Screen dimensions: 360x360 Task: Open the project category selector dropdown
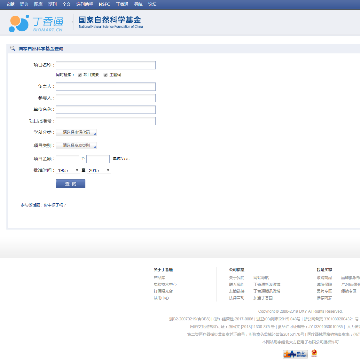(76, 145)
